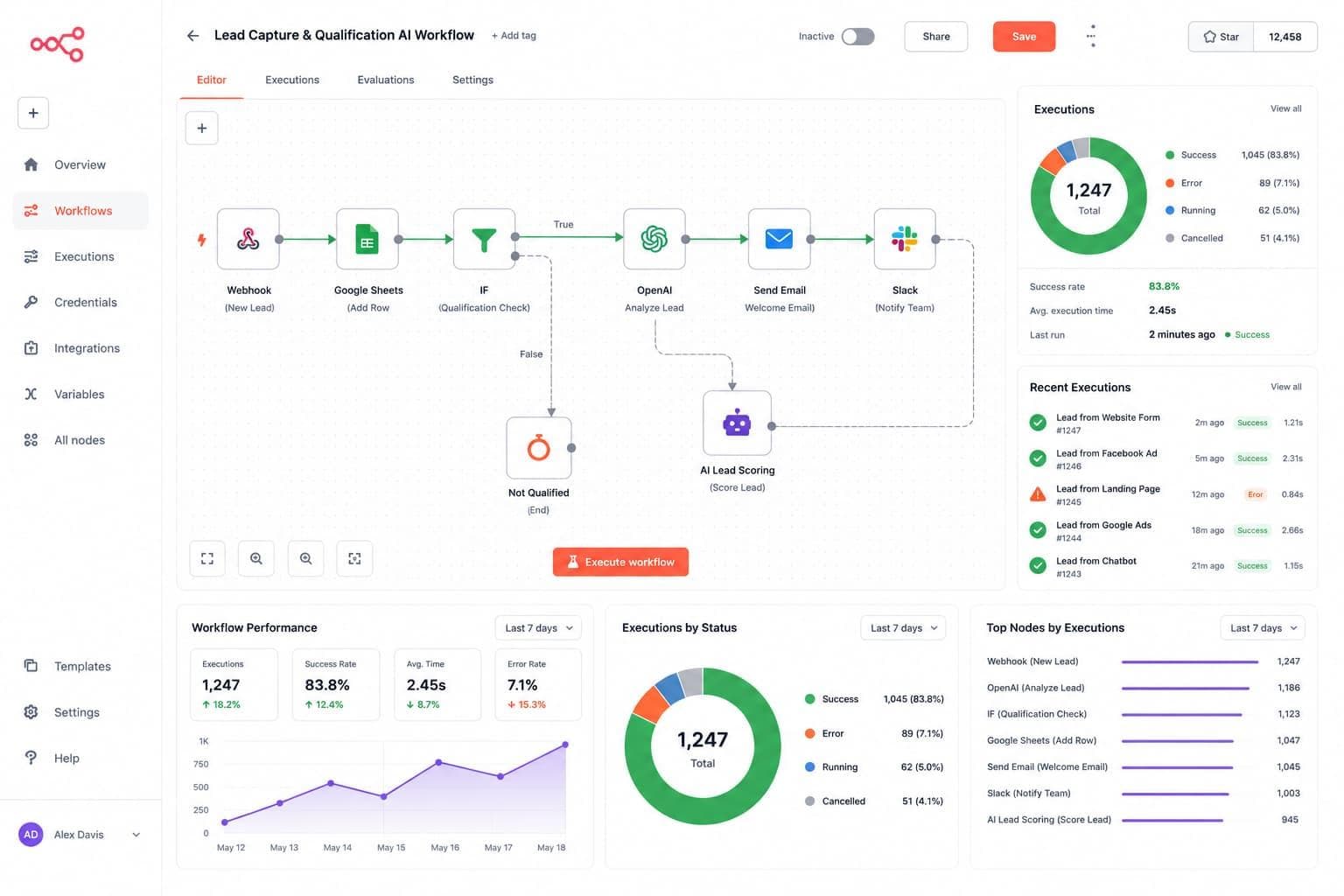Click View all in Recent Executions
This screenshot has height=896, width=1344.
coord(1285,387)
